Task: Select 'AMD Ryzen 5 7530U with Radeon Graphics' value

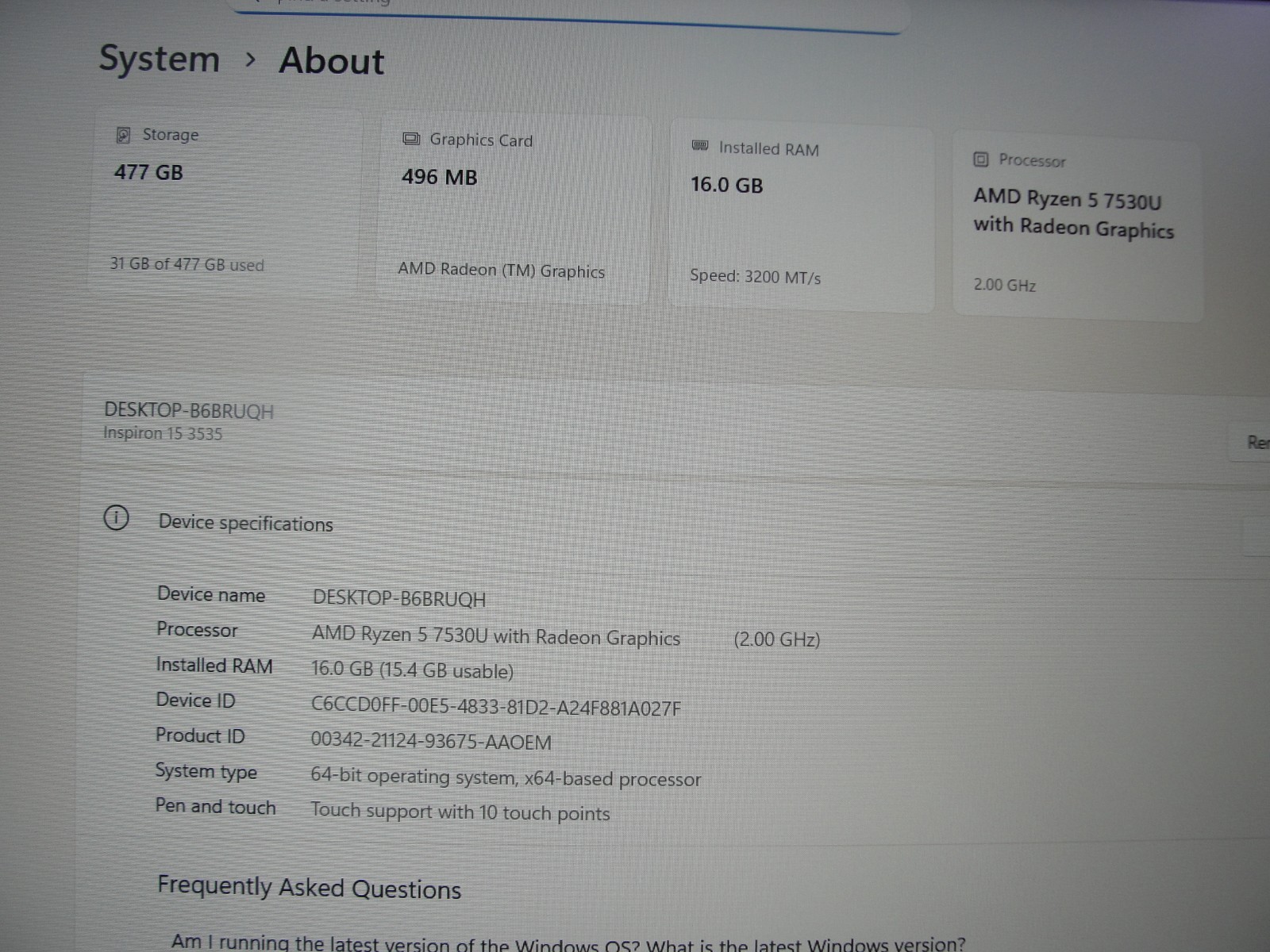Action: click(x=496, y=636)
